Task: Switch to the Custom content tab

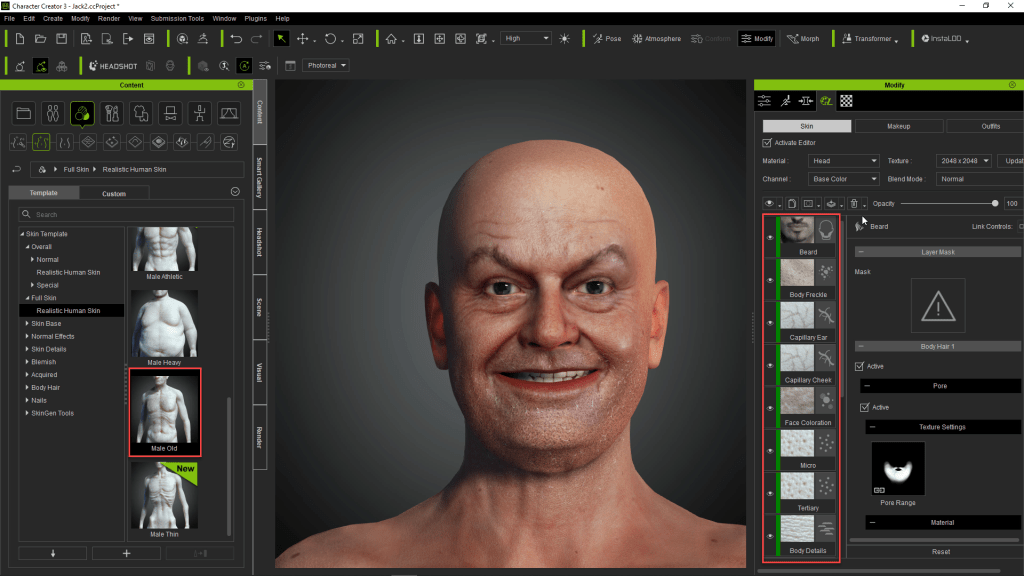Action: (114, 193)
